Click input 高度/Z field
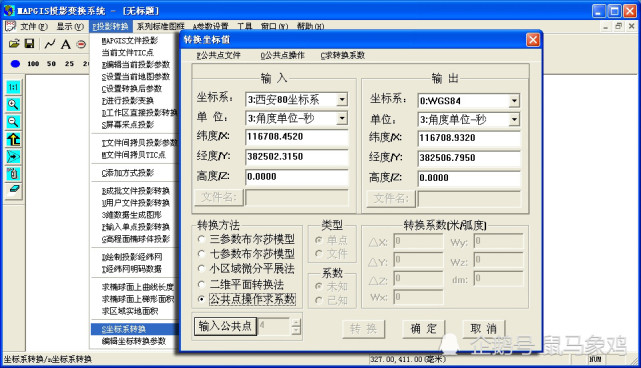Viewport: 641px width, 368px height. [297, 177]
